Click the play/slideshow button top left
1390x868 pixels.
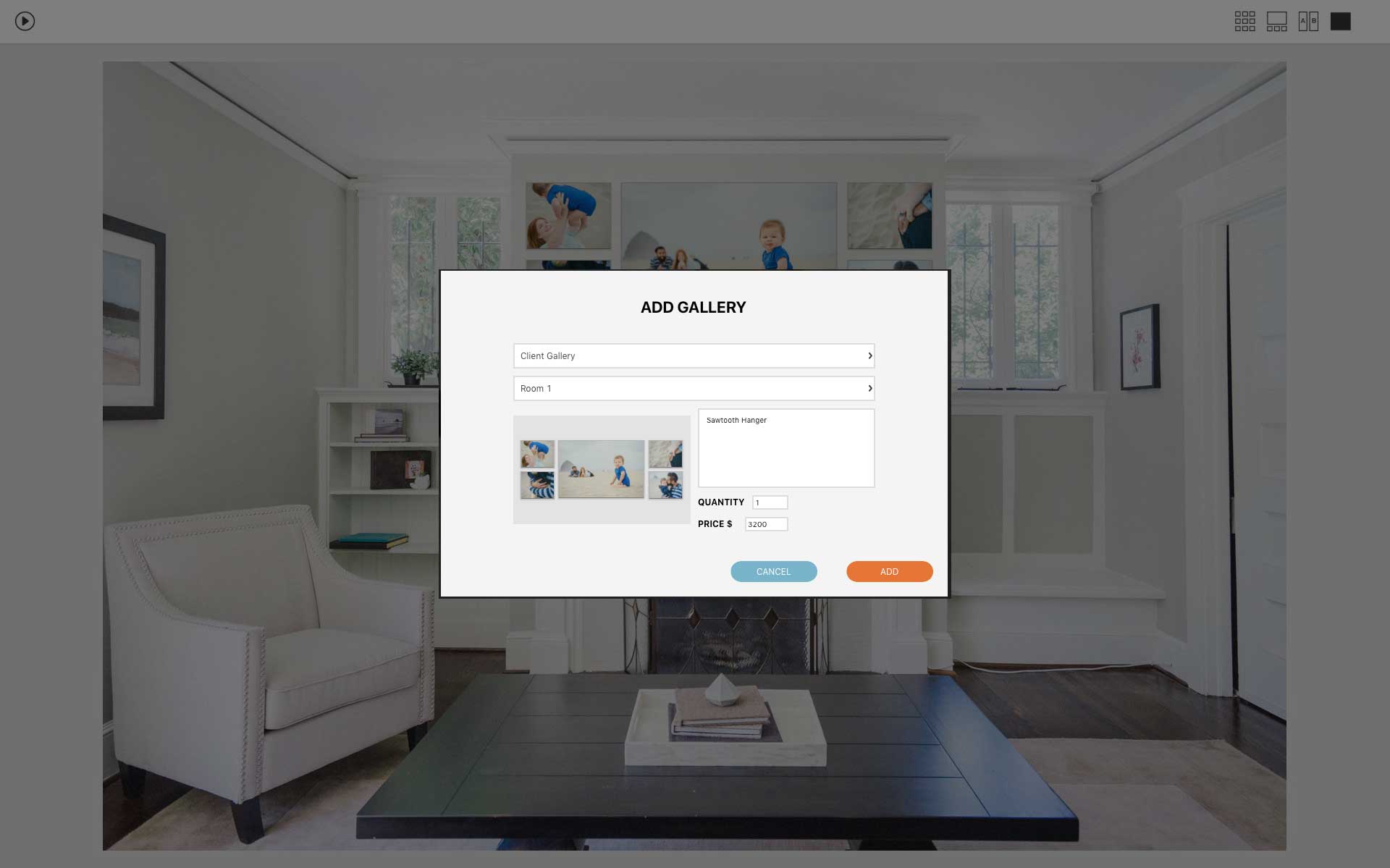pos(25,21)
